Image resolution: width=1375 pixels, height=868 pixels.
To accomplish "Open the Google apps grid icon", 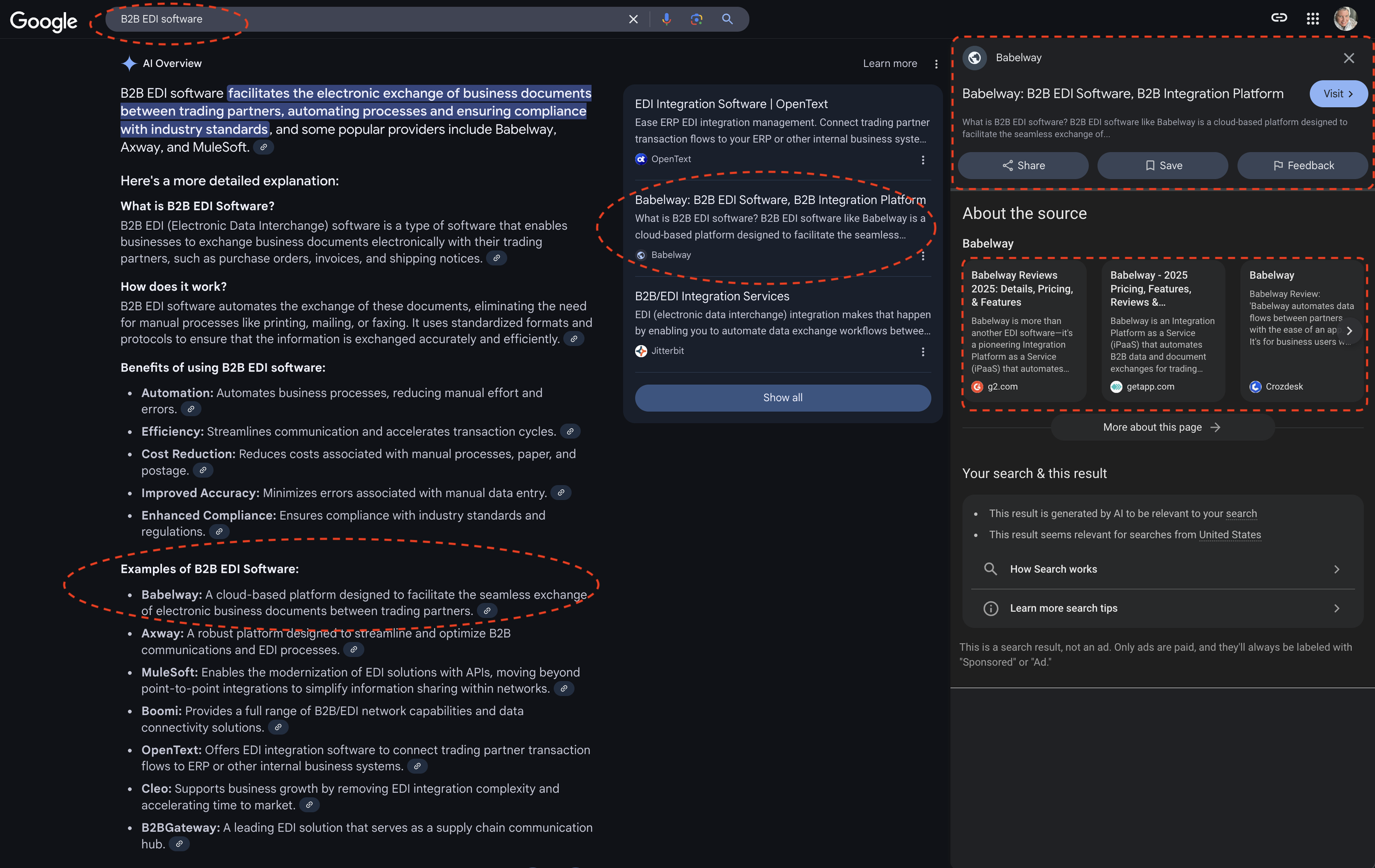I will [x=1312, y=18].
